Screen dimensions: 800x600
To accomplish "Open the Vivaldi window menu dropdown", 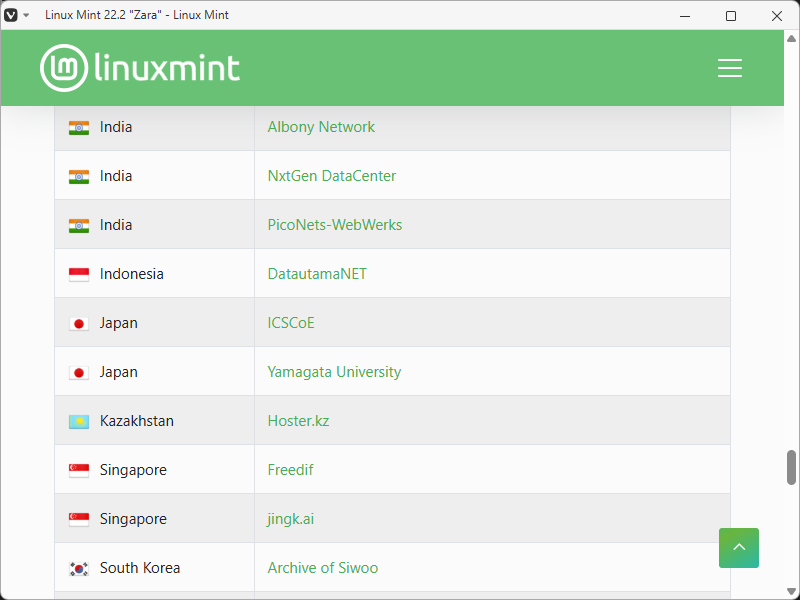I will point(26,16).
